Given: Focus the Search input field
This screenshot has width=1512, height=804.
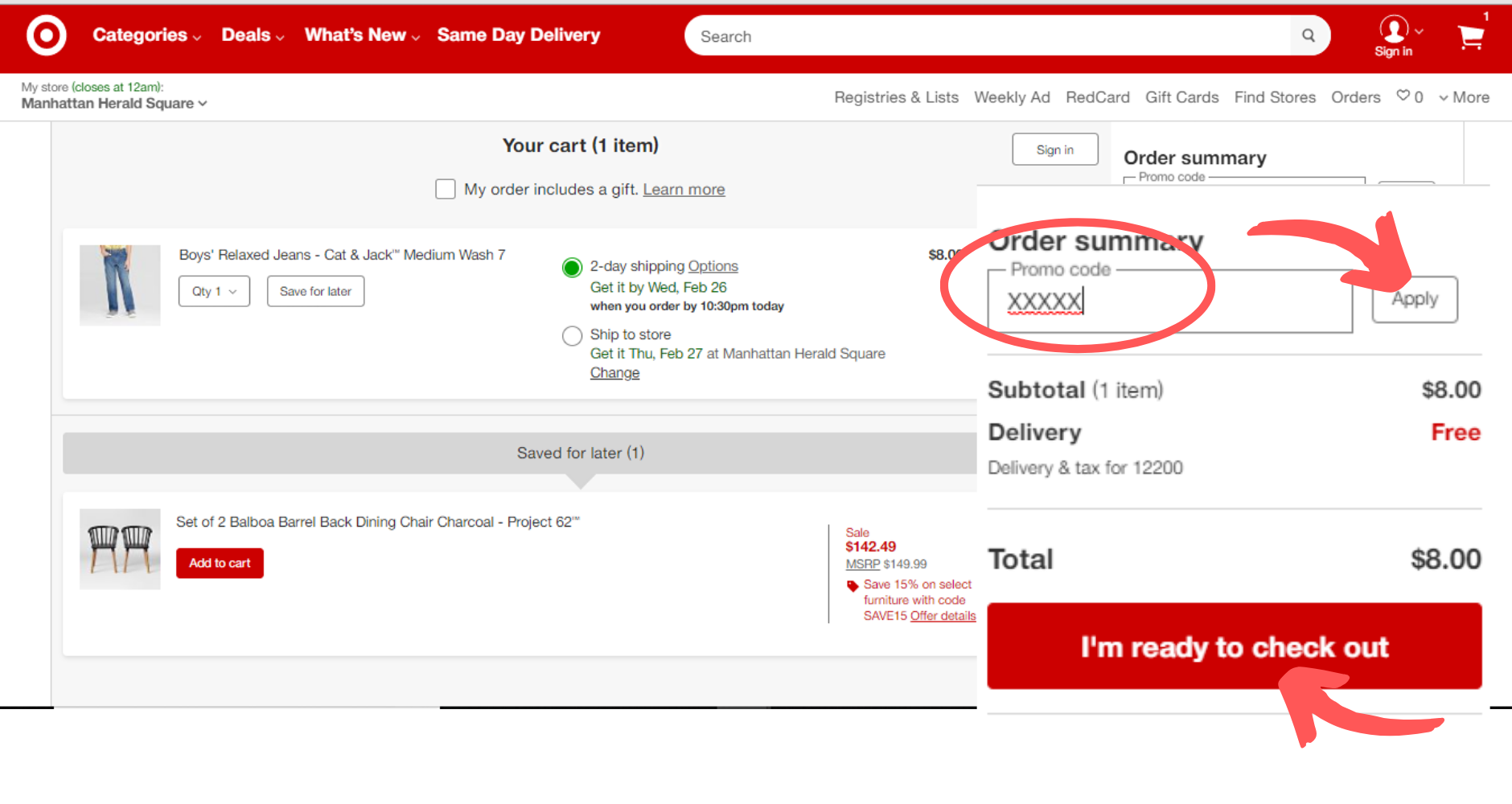Looking at the screenshot, I should pos(988,35).
